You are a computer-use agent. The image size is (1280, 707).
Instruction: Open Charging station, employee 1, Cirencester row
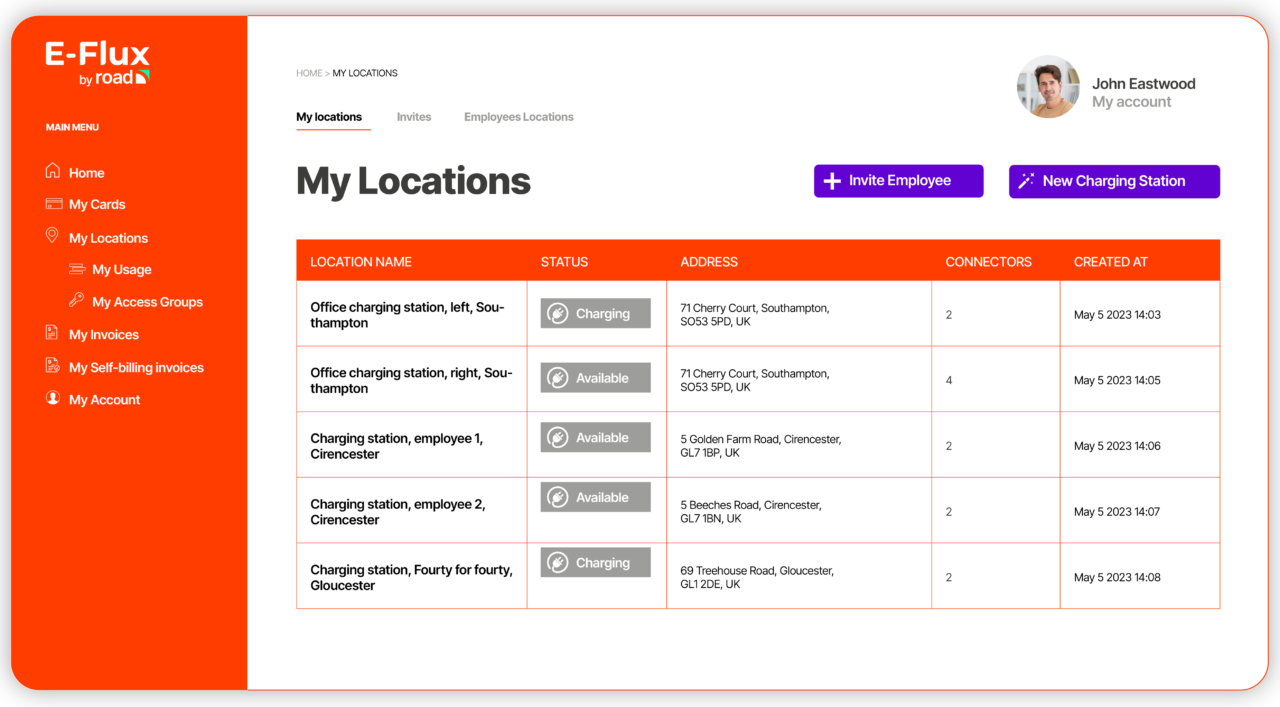click(396, 446)
